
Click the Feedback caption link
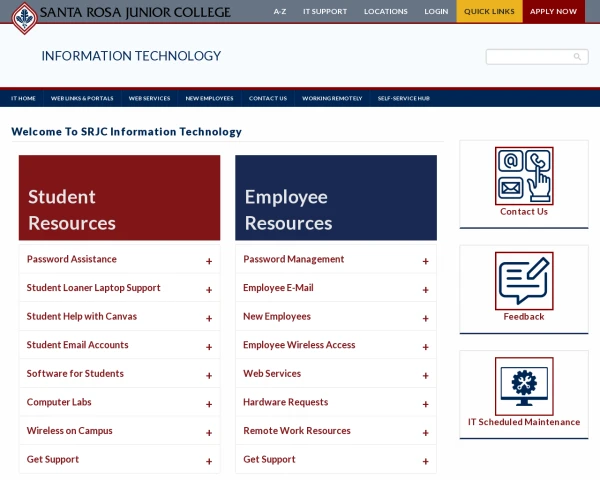pyautogui.click(x=524, y=317)
